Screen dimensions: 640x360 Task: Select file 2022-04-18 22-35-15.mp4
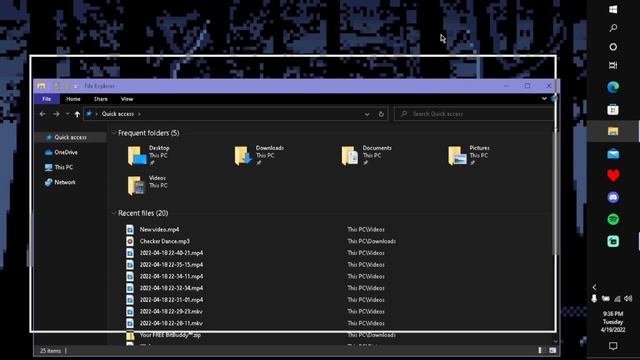[171, 264]
